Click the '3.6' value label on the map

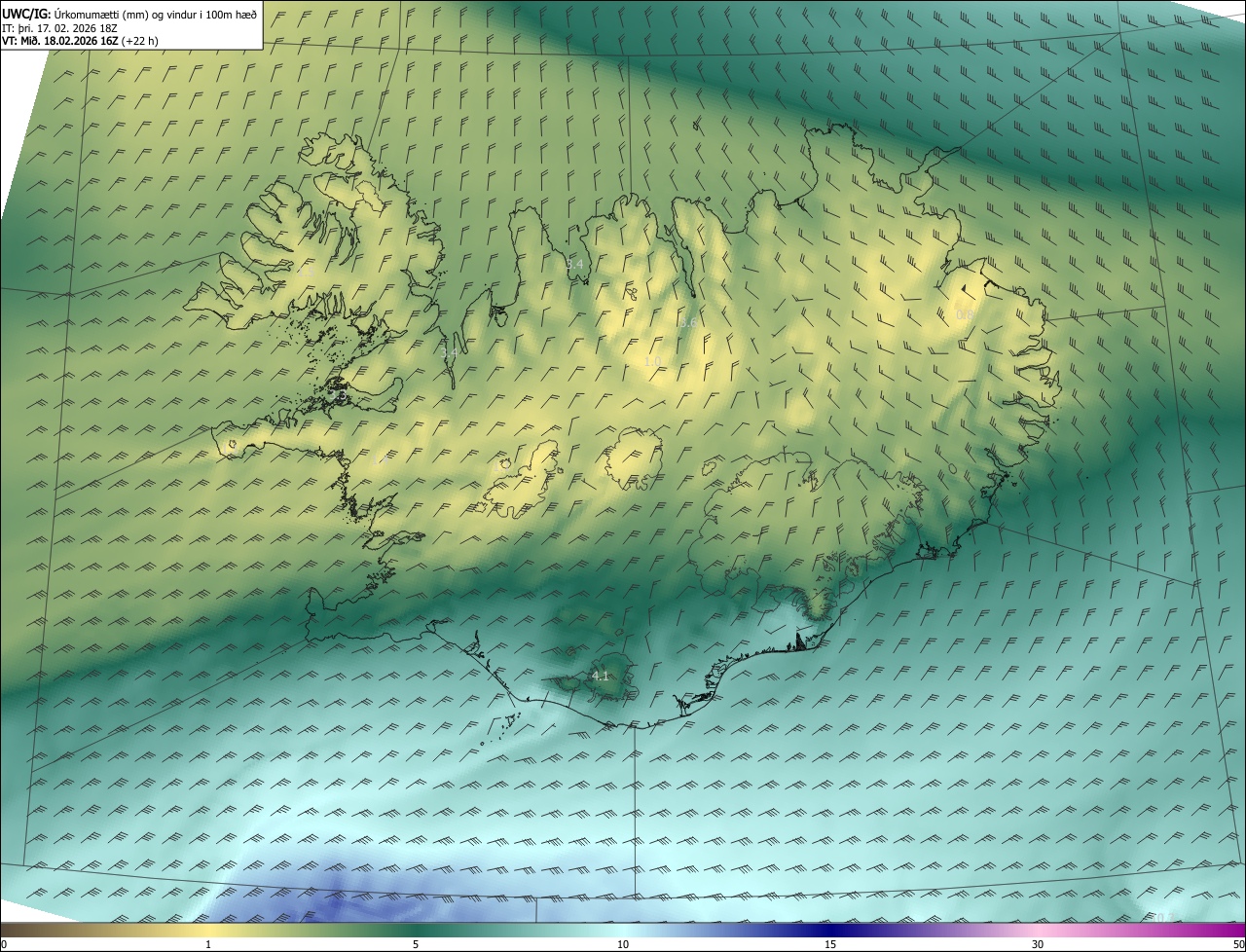pyautogui.click(x=687, y=322)
